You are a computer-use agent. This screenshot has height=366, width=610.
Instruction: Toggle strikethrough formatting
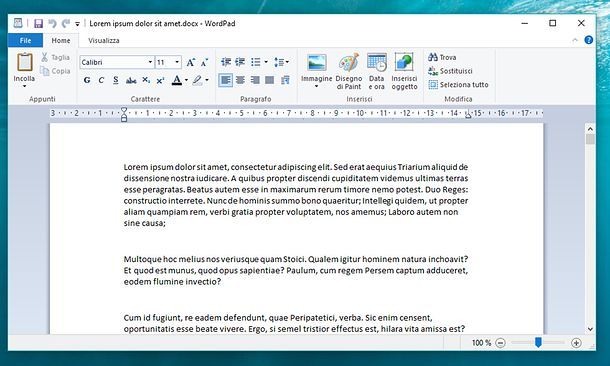pos(131,81)
